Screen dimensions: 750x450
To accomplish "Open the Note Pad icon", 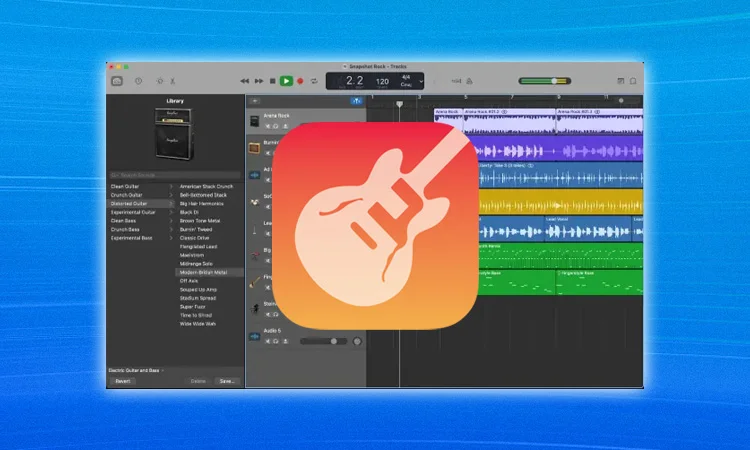I will (620, 81).
